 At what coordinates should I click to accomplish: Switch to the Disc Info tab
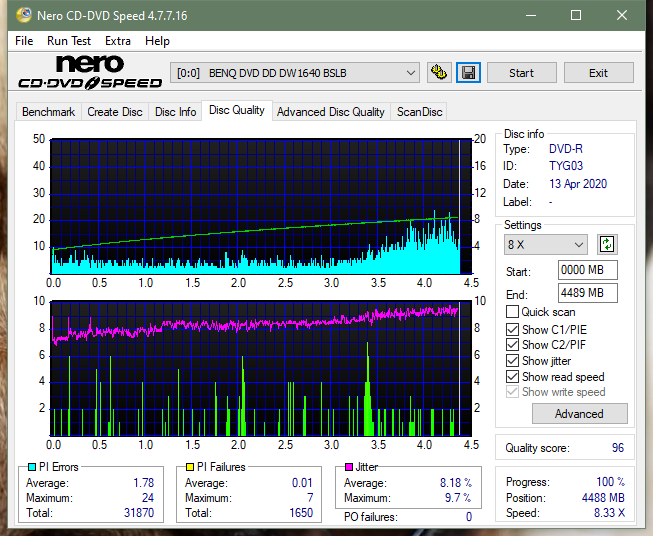click(x=175, y=112)
